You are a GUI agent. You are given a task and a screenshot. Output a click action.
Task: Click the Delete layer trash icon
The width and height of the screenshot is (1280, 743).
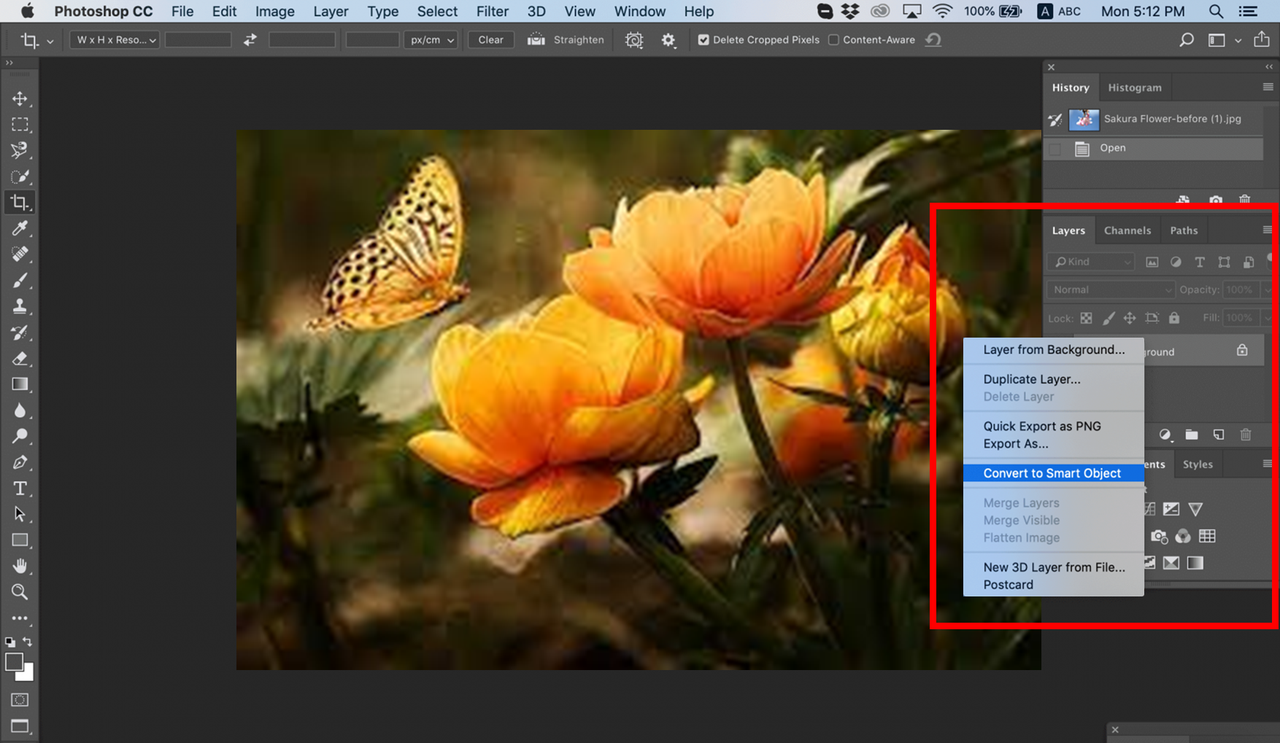1245,435
